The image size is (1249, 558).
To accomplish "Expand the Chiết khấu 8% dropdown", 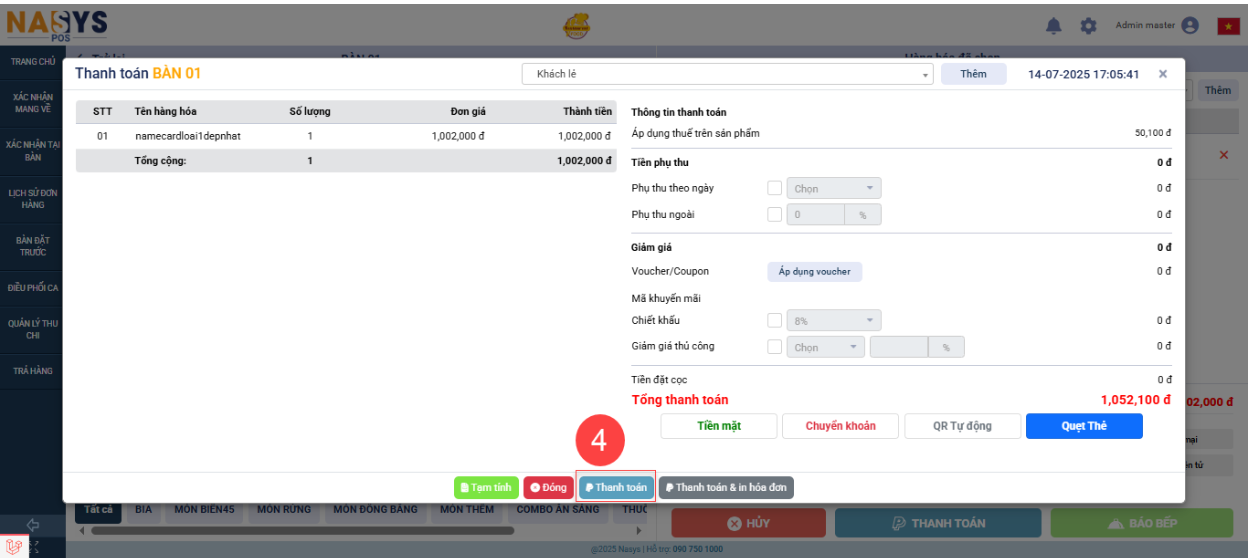I will [834, 321].
